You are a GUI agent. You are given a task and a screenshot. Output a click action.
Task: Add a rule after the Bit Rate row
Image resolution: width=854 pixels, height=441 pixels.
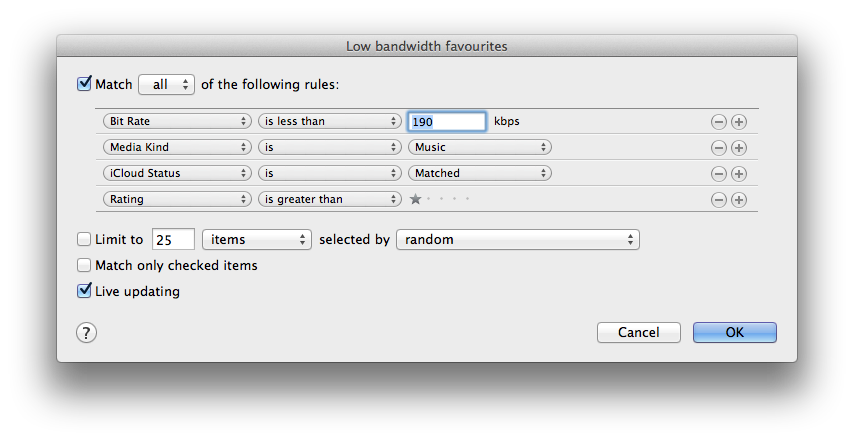pos(739,122)
